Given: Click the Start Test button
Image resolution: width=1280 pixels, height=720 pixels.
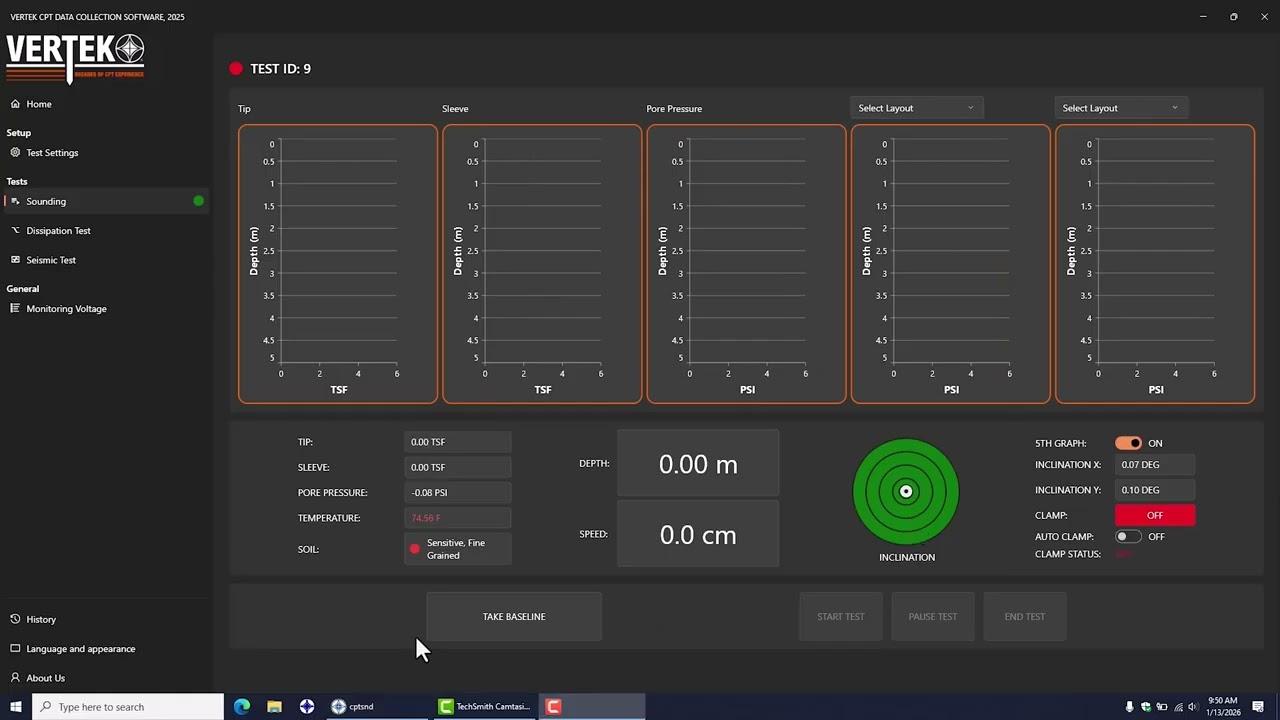Looking at the screenshot, I should tap(841, 617).
